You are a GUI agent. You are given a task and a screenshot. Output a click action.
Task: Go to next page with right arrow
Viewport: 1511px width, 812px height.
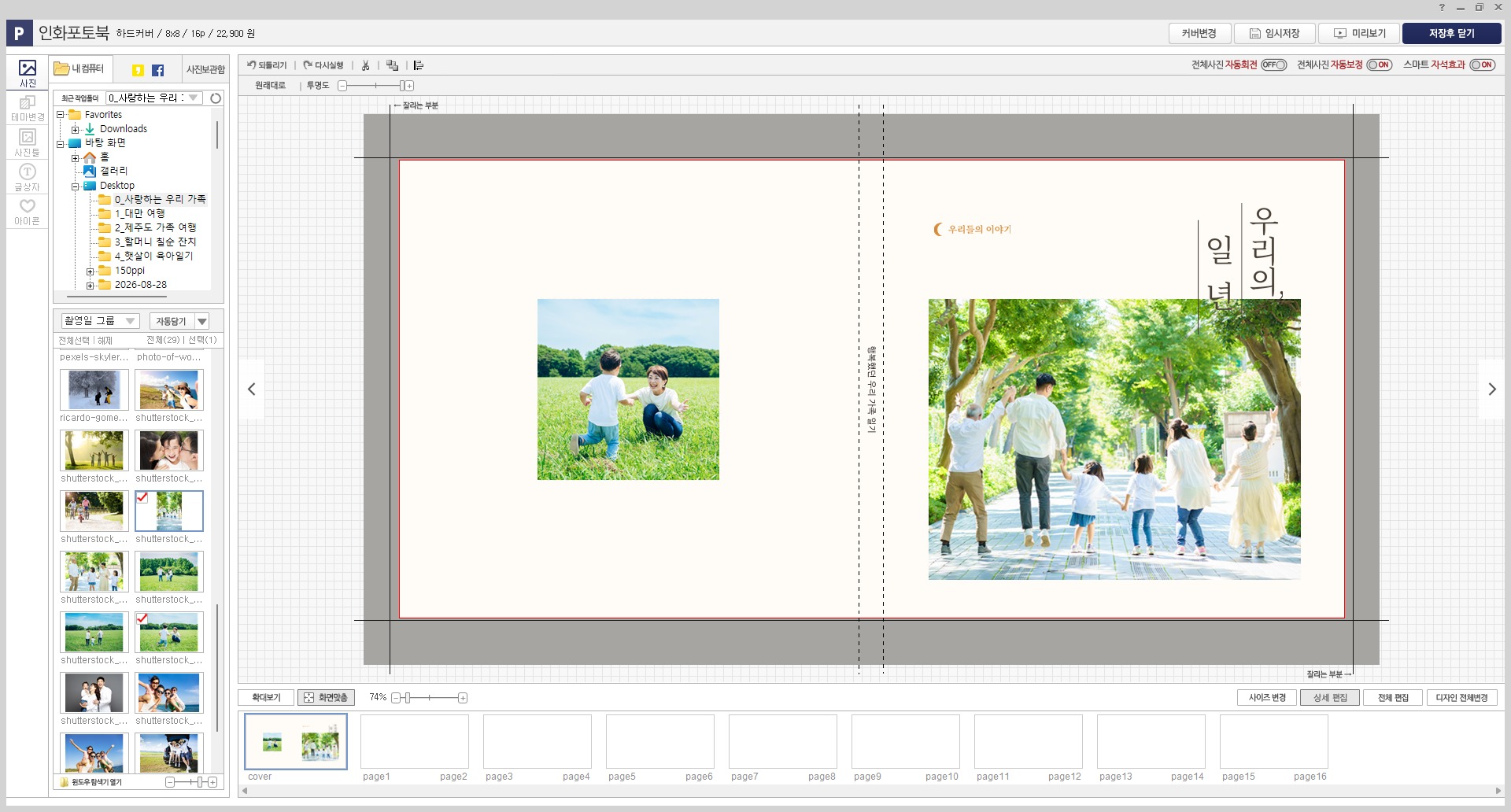[x=1491, y=389]
